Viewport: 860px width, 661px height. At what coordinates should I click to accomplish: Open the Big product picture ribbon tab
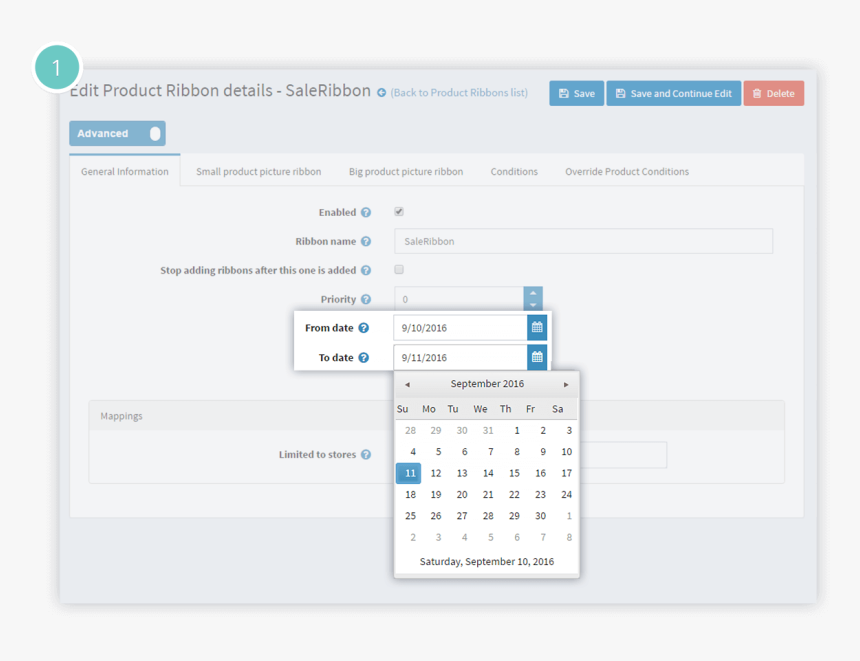(405, 171)
